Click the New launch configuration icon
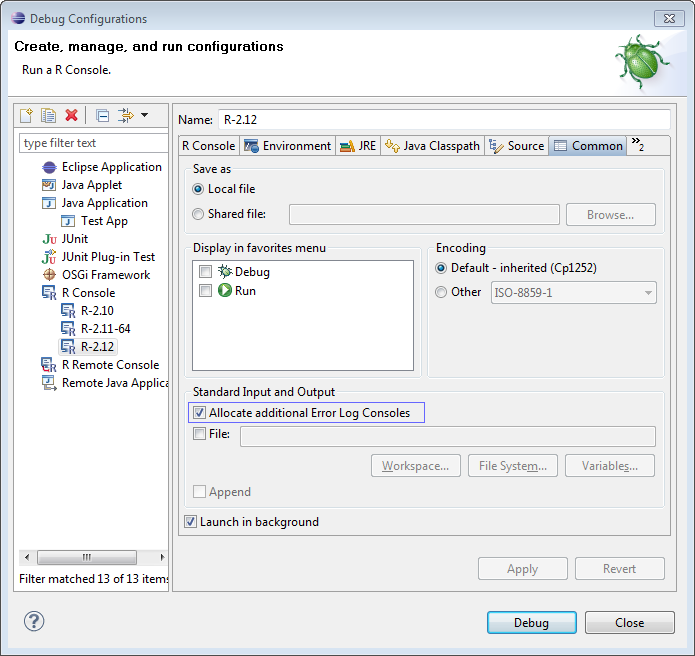Viewport: 695px width, 656px height. click(x=27, y=115)
